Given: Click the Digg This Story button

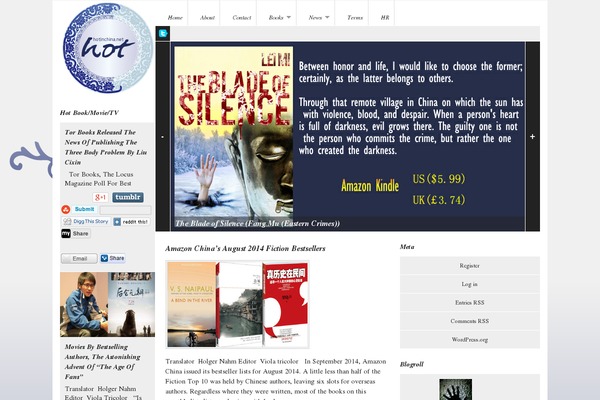Looking at the screenshot, I should (x=86, y=222).
